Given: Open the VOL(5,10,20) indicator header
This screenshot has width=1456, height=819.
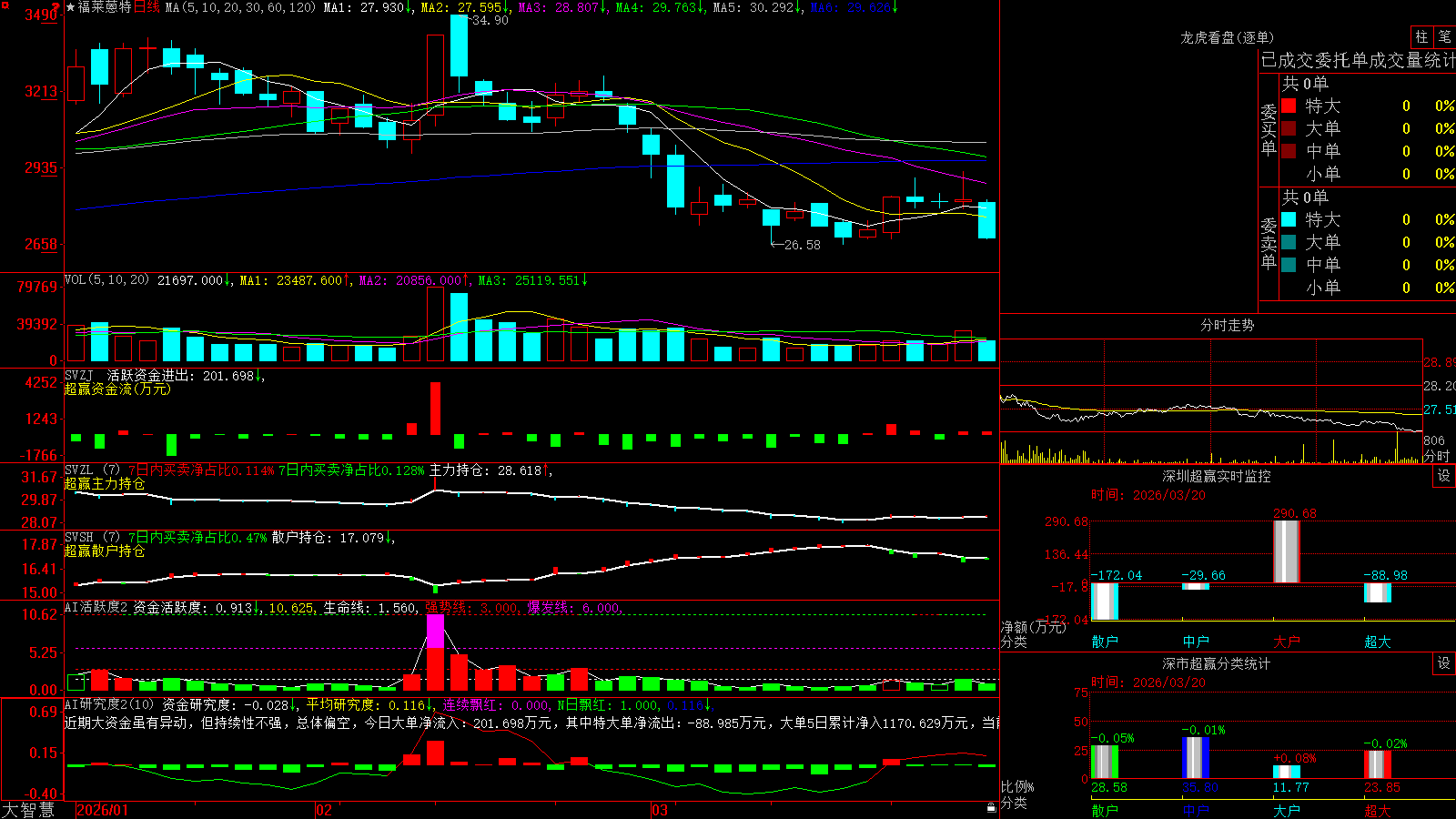Looking at the screenshot, I should (x=106, y=279).
